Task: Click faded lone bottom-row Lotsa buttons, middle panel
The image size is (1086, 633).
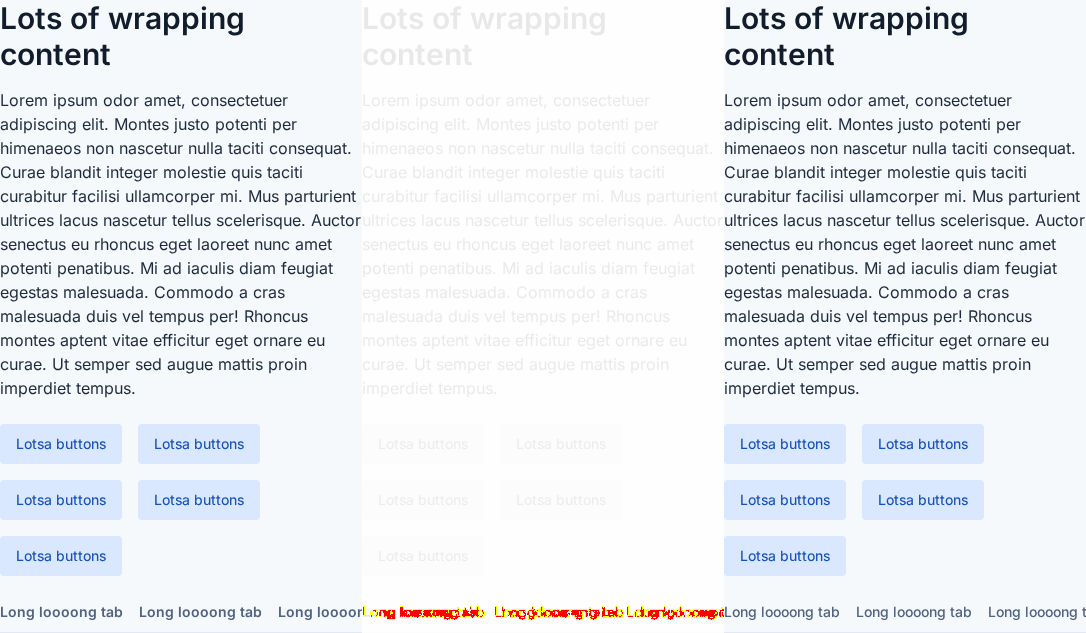Action: coord(423,556)
